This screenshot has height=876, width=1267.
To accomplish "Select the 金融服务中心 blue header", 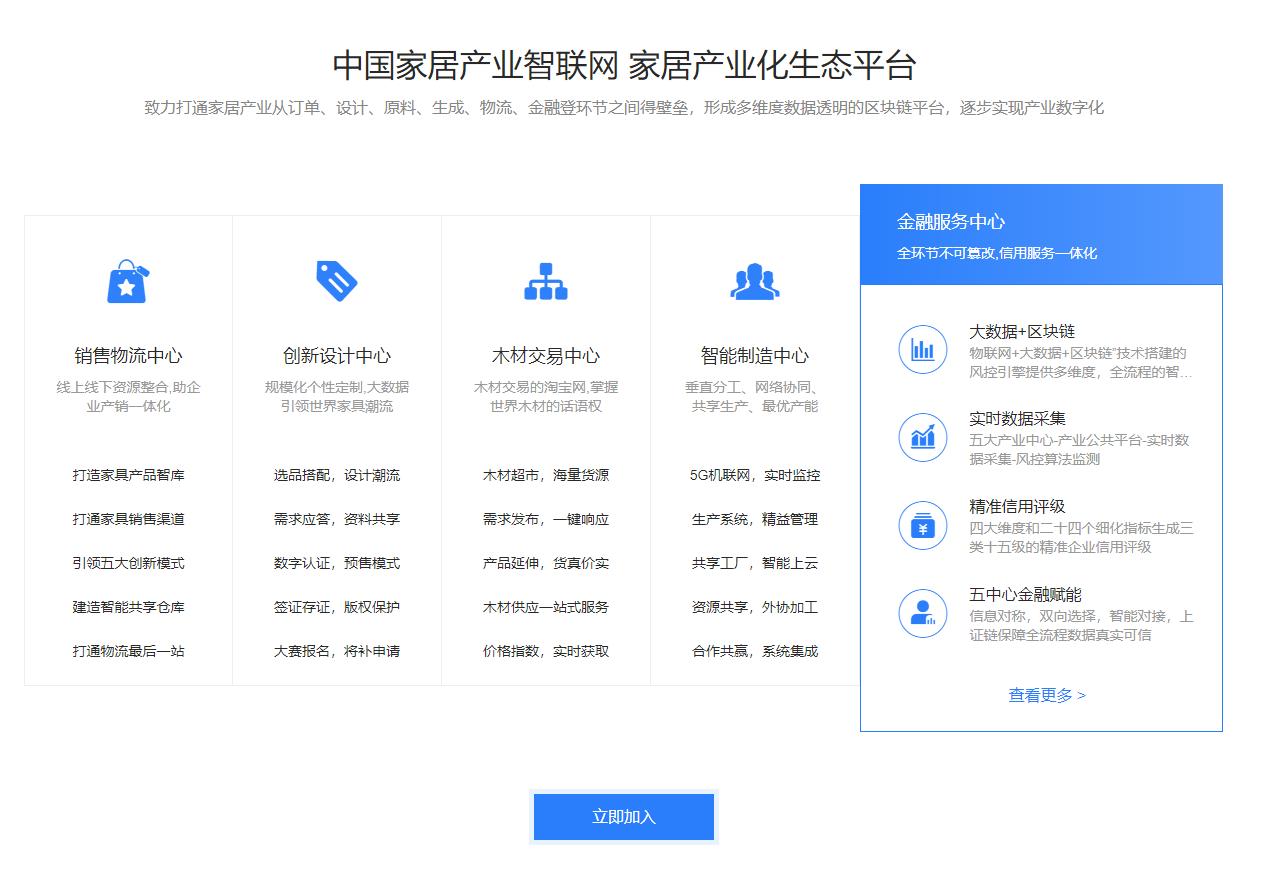I will click(x=1040, y=234).
